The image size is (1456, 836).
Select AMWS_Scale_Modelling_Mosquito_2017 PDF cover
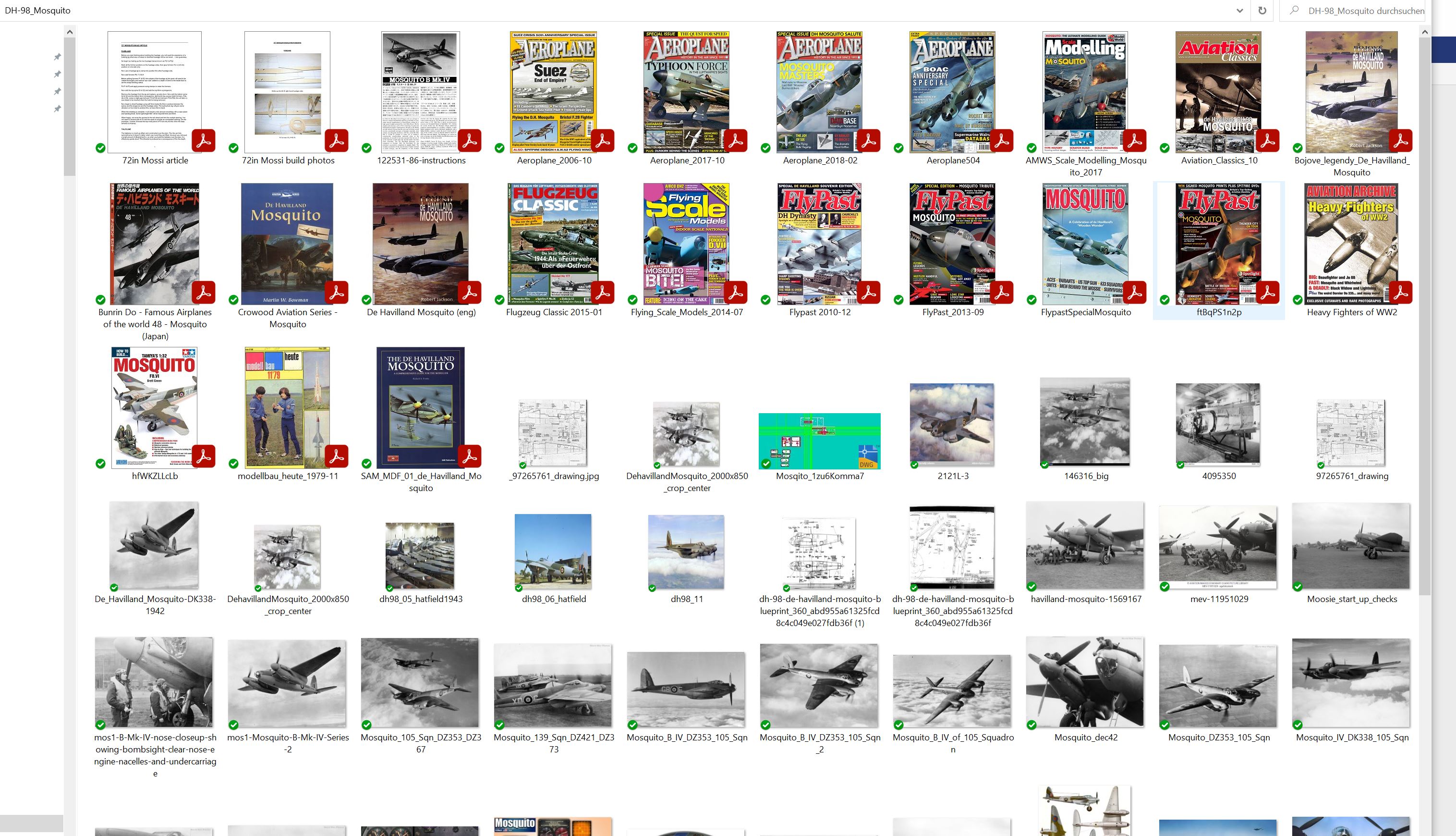pos(1085,92)
